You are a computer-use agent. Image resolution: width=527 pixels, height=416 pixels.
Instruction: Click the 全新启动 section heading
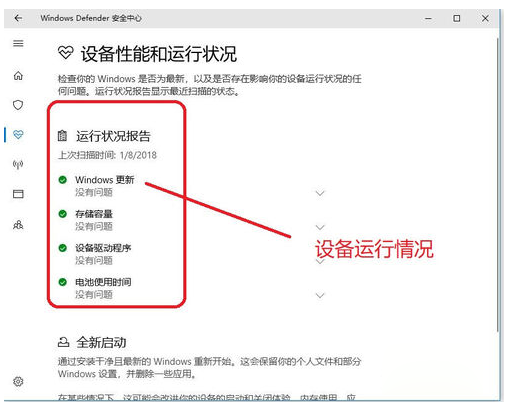click(x=101, y=342)
